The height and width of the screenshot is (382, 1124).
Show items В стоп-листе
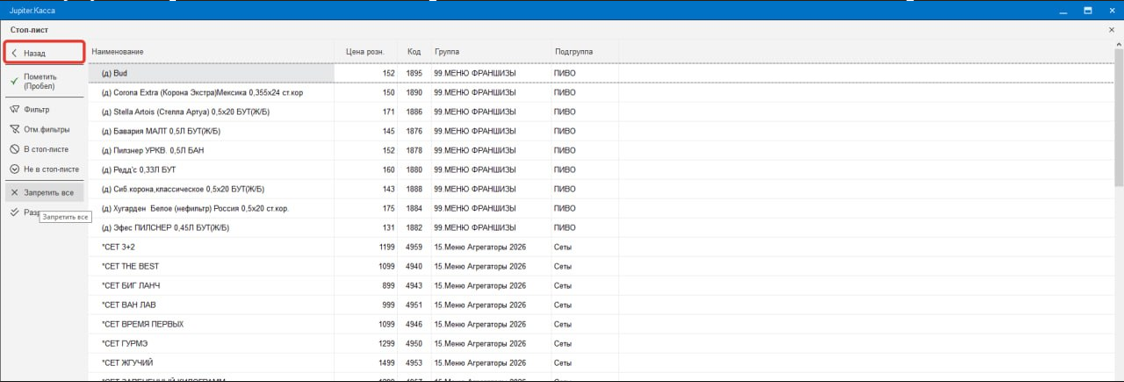point(44,149)
